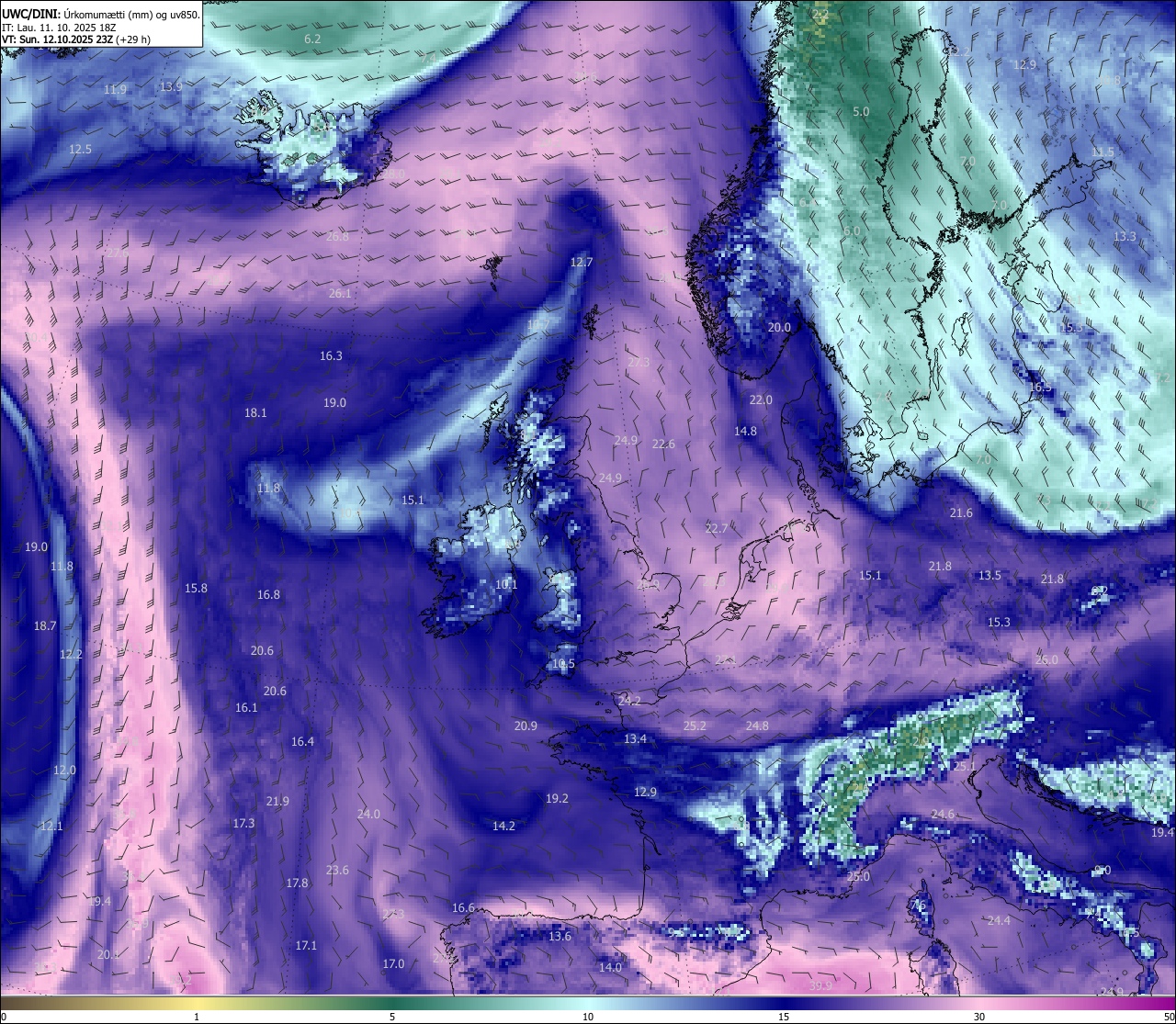Click the 24.2 value in the Channel
The height and width of the screenshot is (1024, 1176).
(x=629, y=700)
